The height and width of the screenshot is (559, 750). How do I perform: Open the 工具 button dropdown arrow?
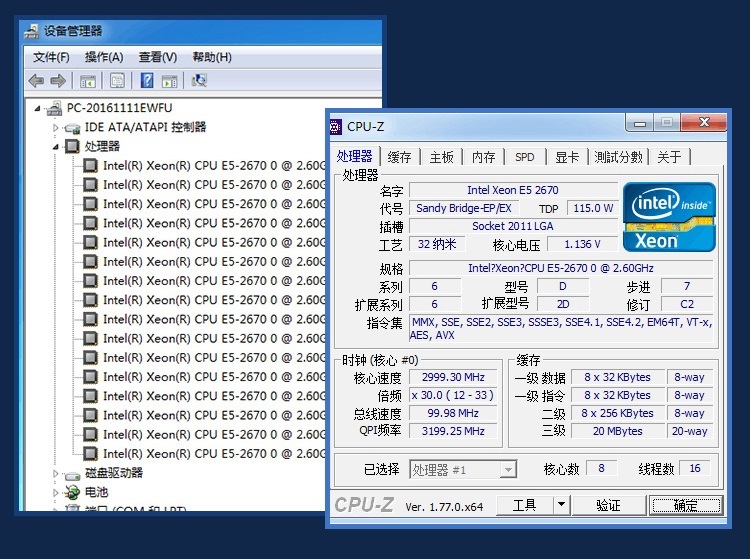[562, 504]
